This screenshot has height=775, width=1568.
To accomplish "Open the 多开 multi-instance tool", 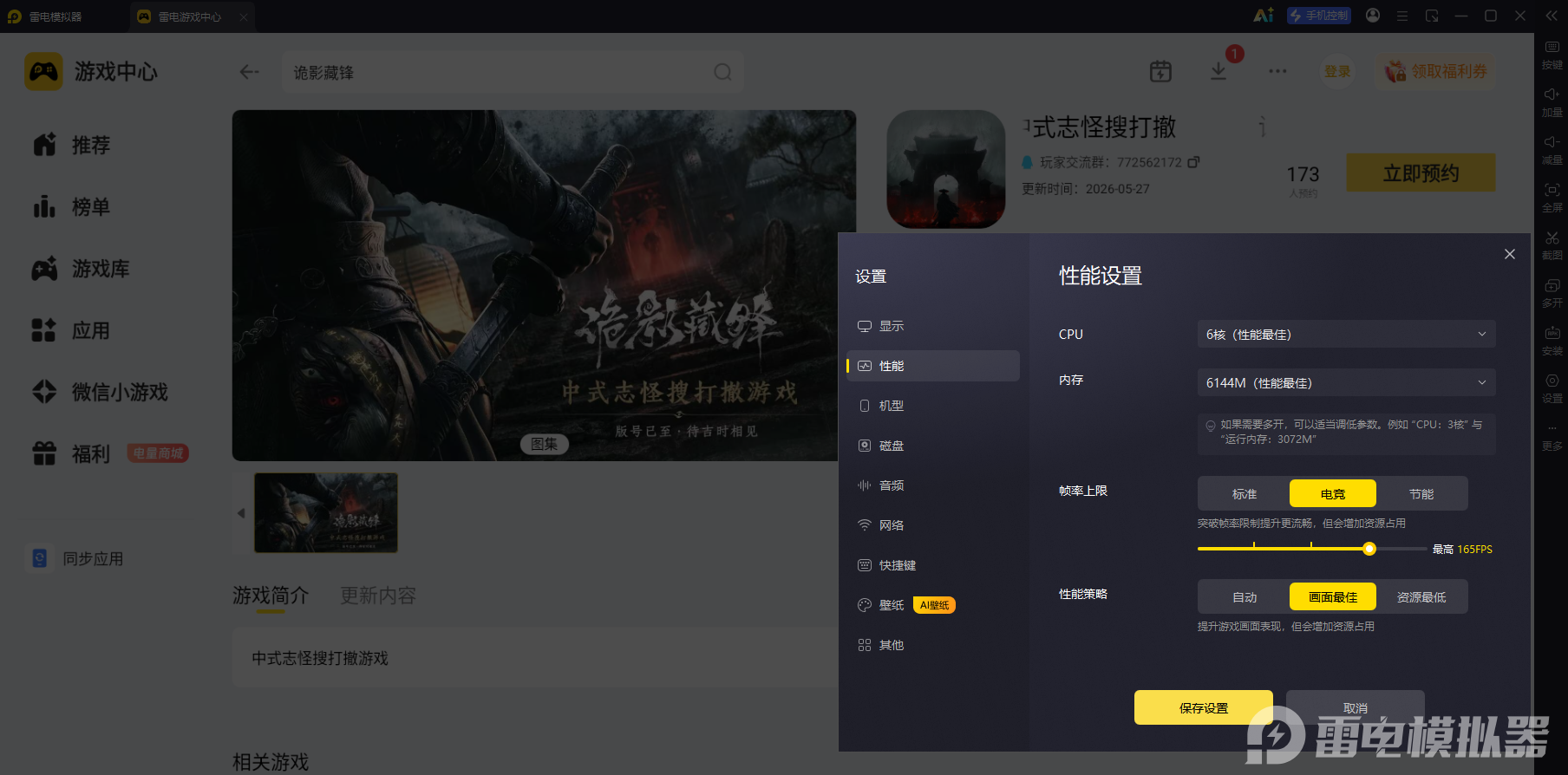I will point(1552,292).
